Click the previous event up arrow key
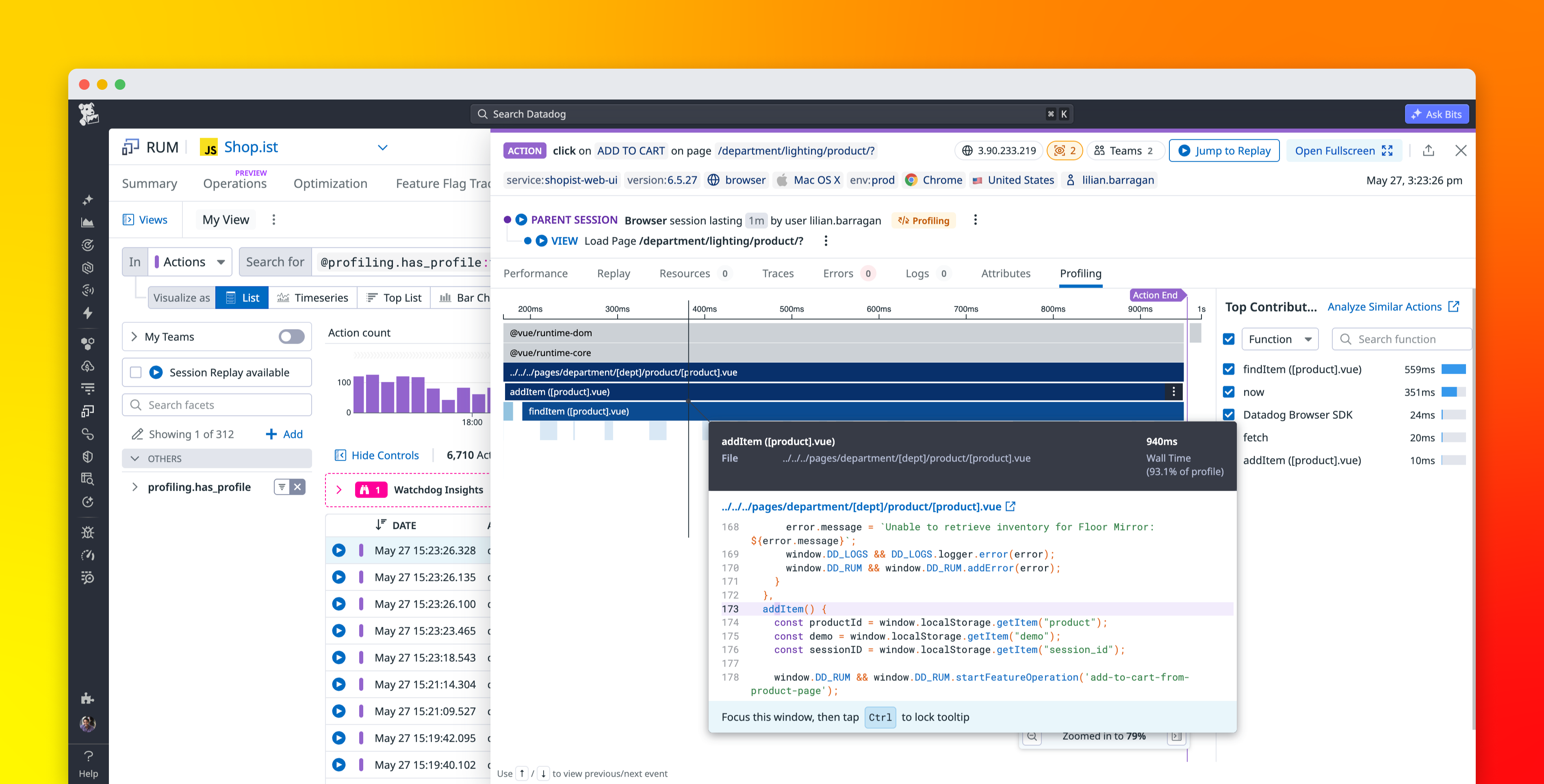 tap(522, 773)
